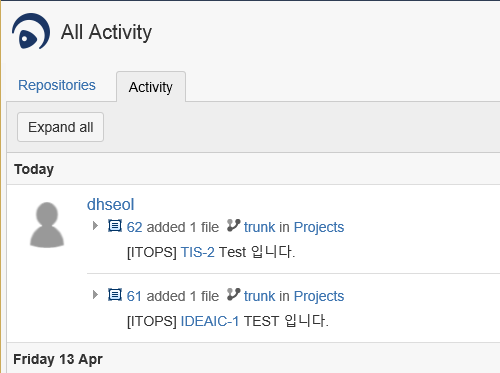Open the TIS-2 issue link

coord(197,252)
